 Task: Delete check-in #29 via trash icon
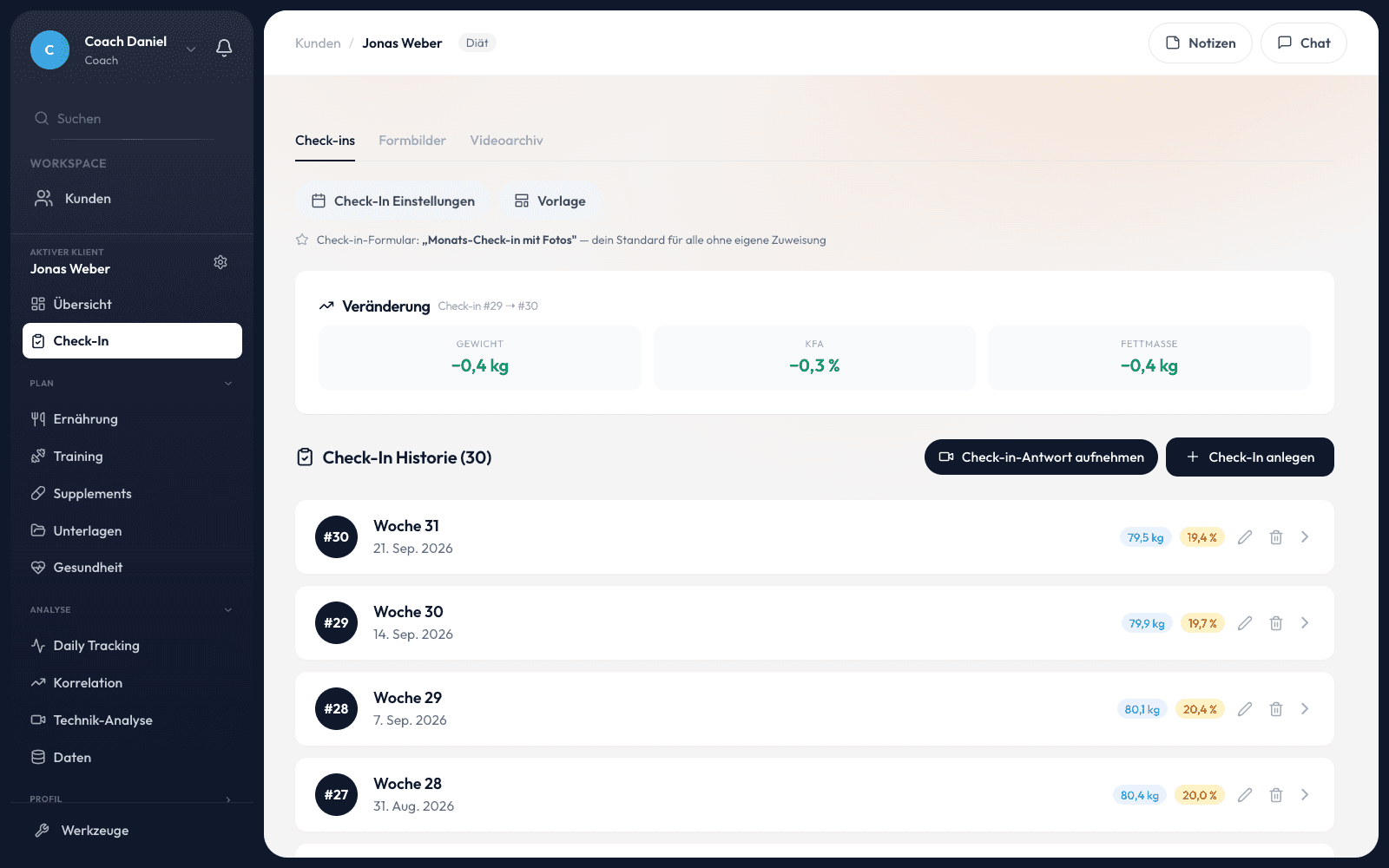(1276, 623)
